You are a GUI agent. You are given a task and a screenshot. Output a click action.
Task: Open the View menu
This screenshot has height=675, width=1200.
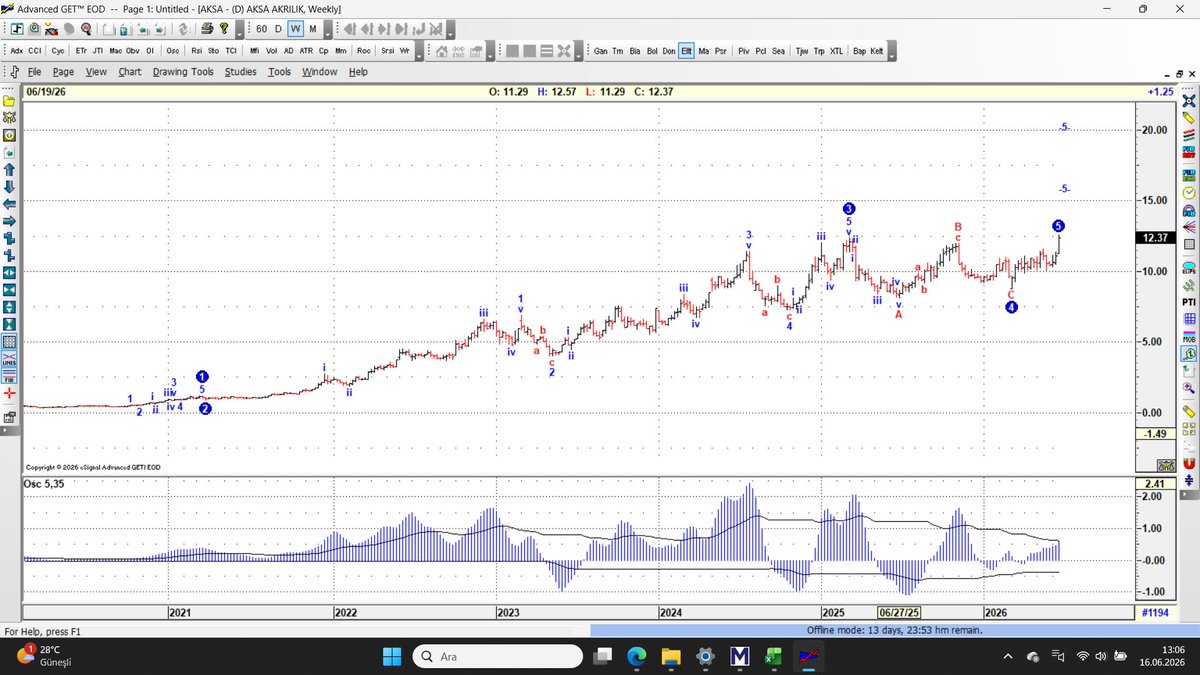click(96, 72)
